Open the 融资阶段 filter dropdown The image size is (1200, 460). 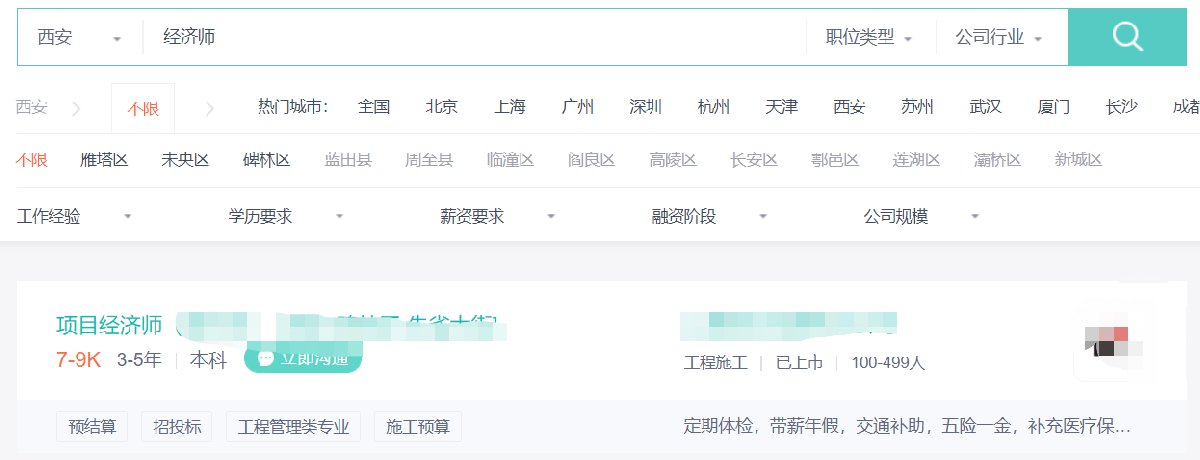click(709, 216)
